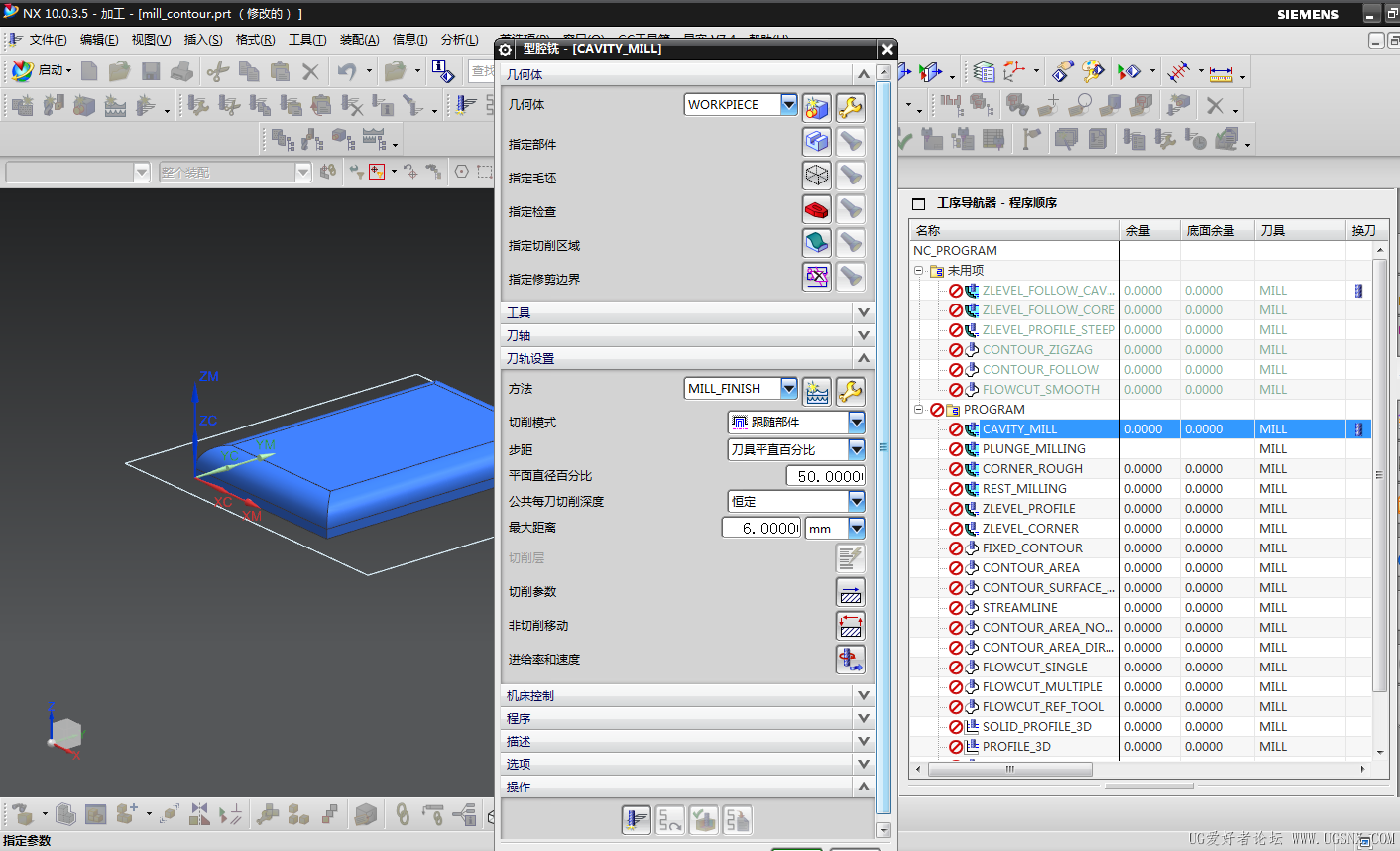Open the 步距 刀具平直百分比 dropdown
Screen dimensions: 1400x851
[857, 449]
